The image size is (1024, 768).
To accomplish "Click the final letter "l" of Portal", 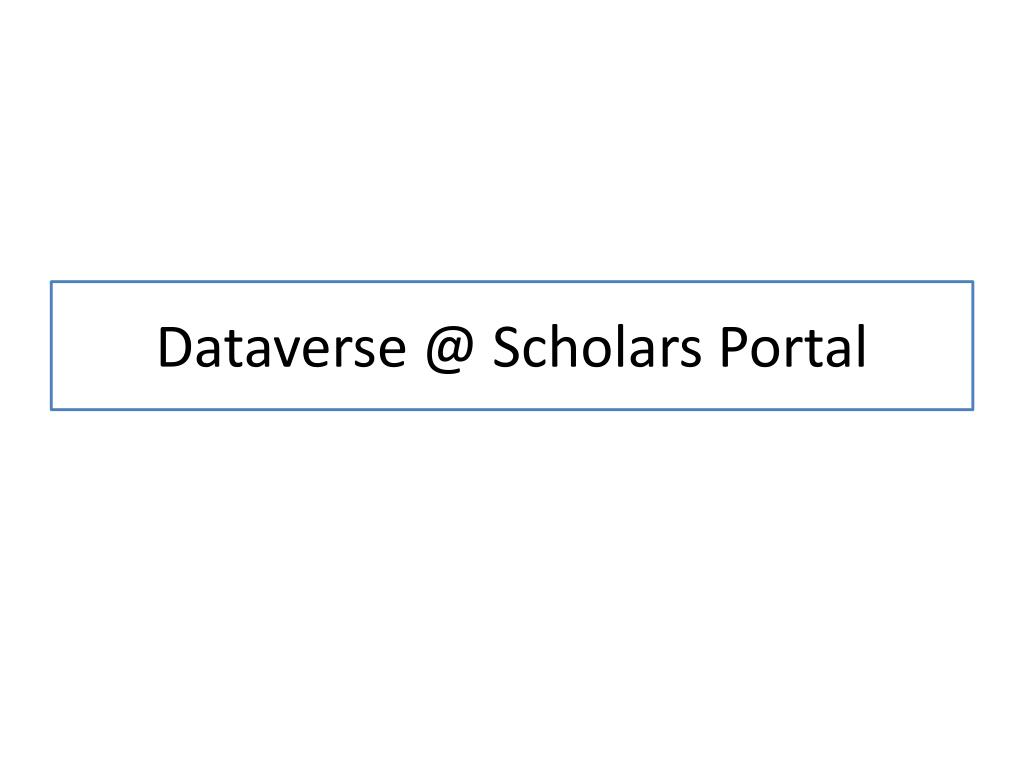I will 861,346.
